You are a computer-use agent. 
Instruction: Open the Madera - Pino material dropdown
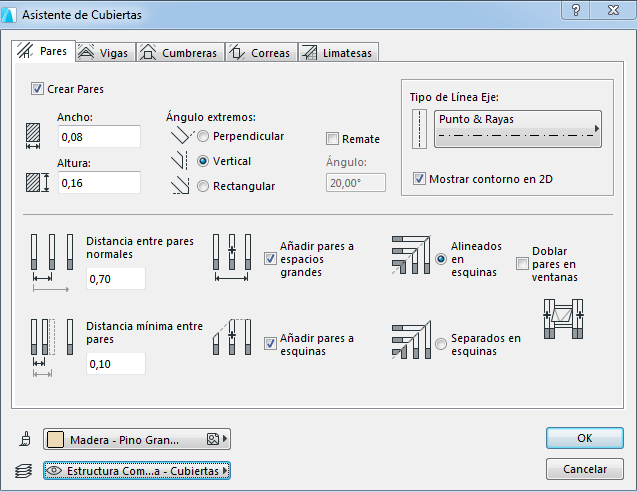click(x=137, y=439)
